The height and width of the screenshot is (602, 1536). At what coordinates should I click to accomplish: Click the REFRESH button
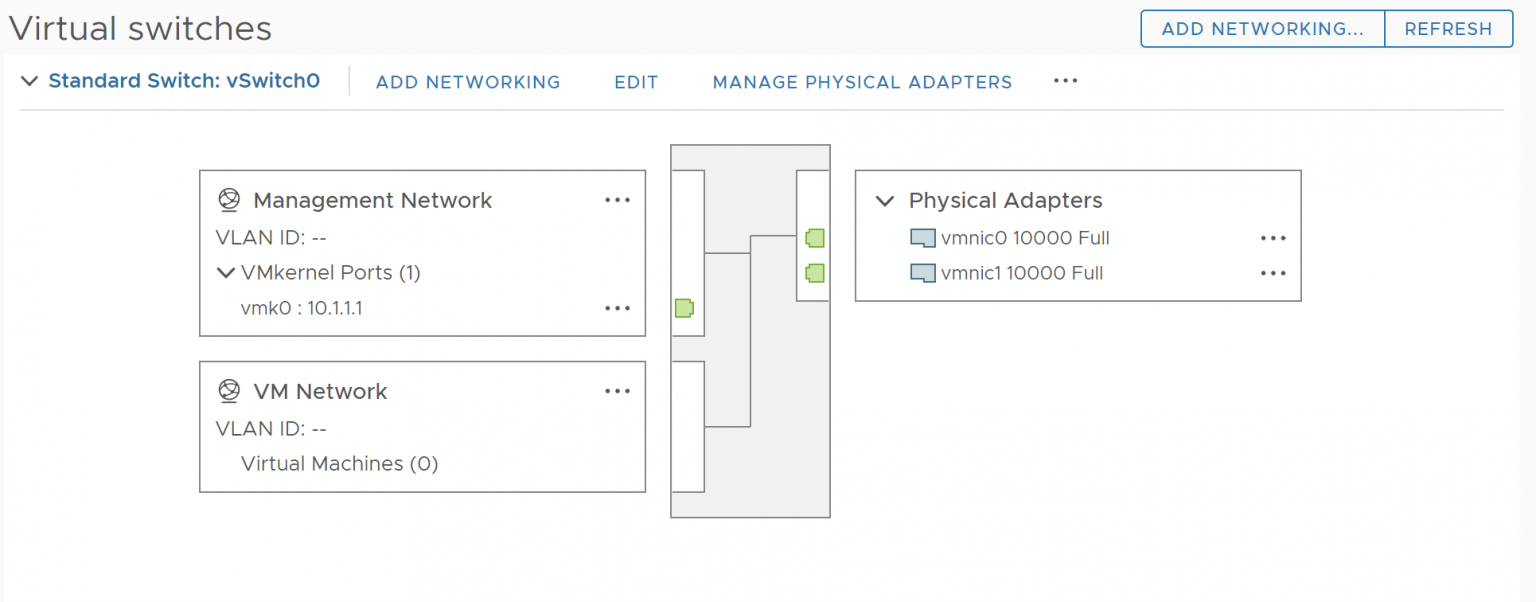click(x=1448, y=29)
